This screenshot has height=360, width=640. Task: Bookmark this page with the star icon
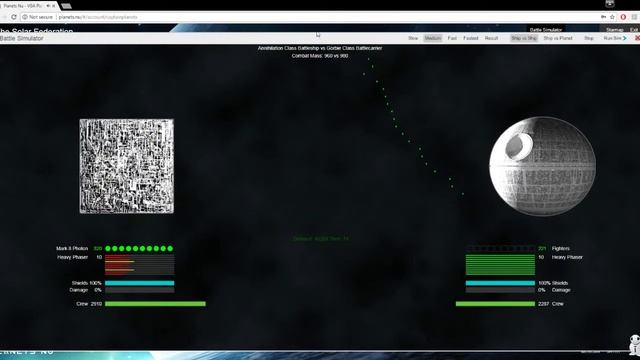coord(612,17)
